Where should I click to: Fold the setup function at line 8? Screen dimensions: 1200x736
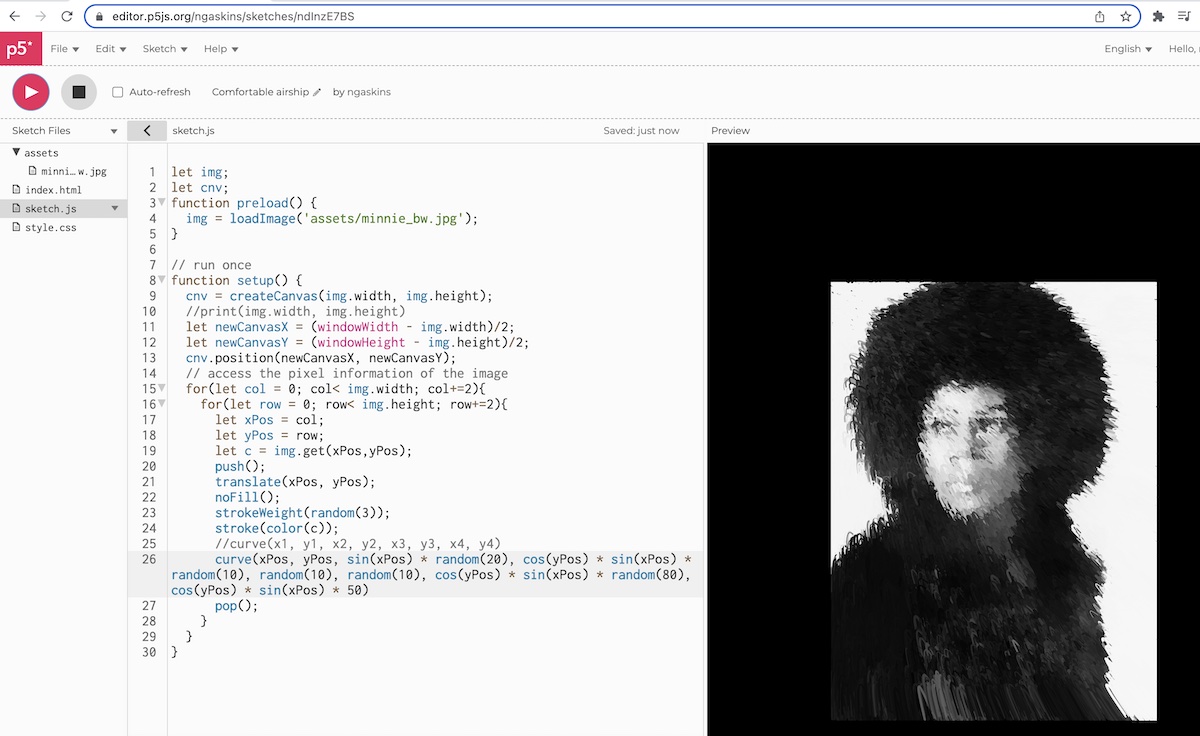(162, 280)
